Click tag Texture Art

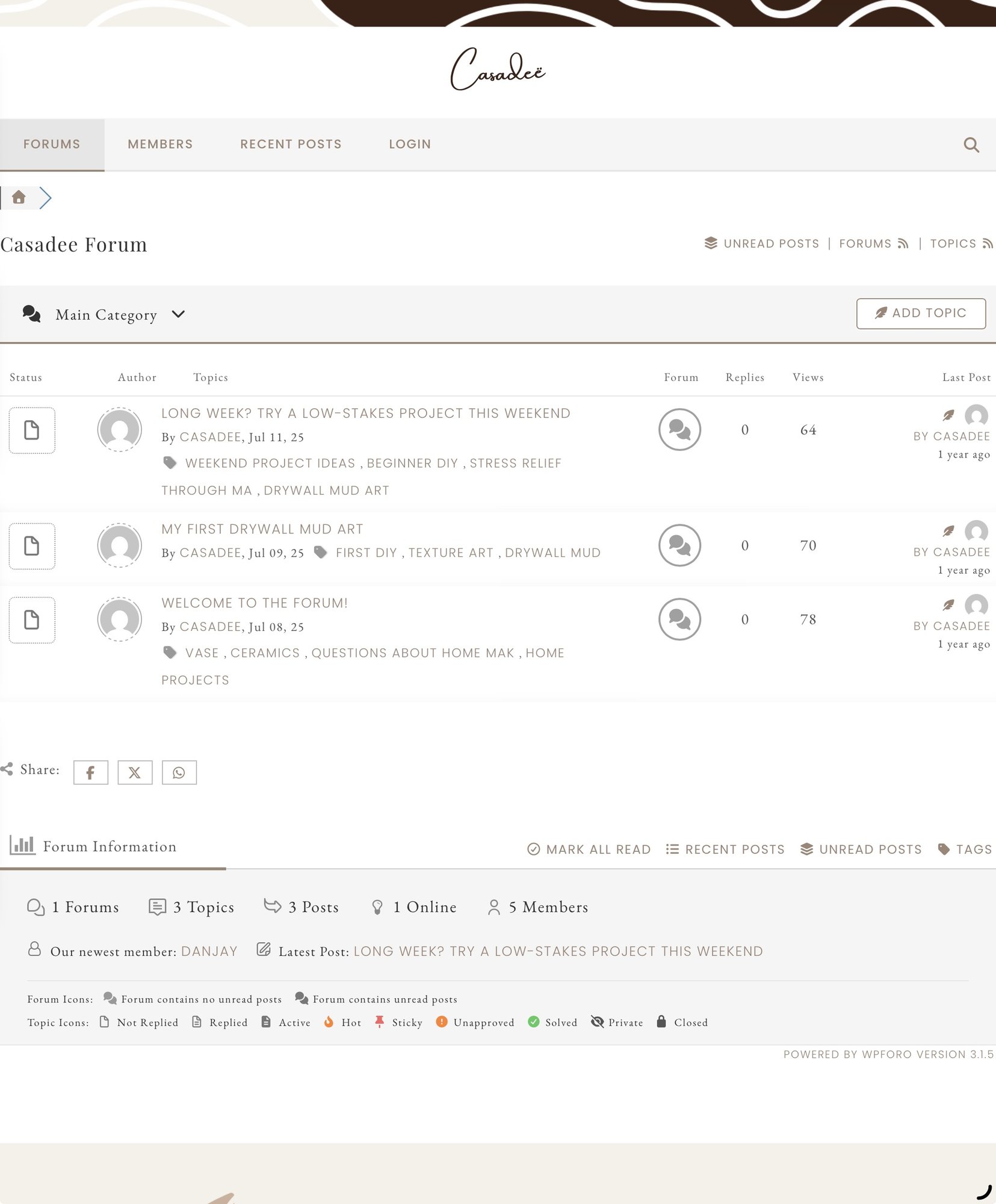(x=451, y=553)
